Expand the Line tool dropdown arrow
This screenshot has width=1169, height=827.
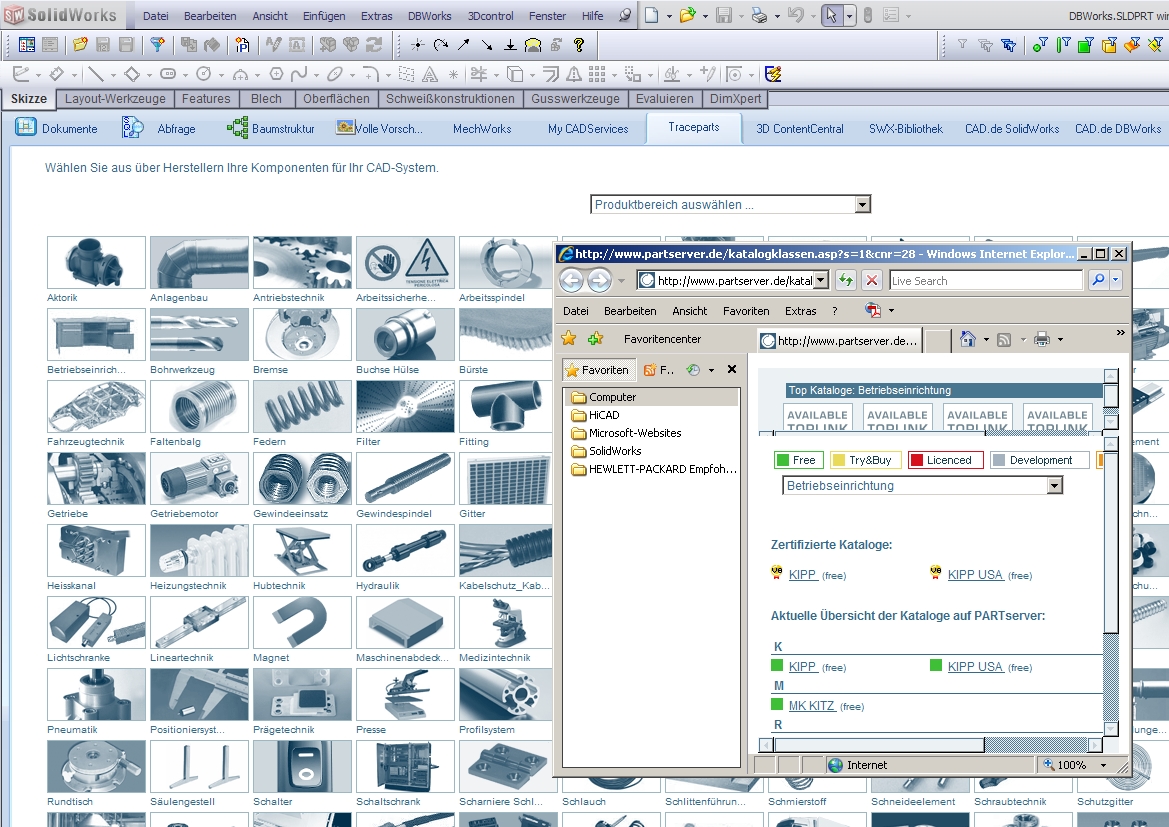(x=113, y=75)
